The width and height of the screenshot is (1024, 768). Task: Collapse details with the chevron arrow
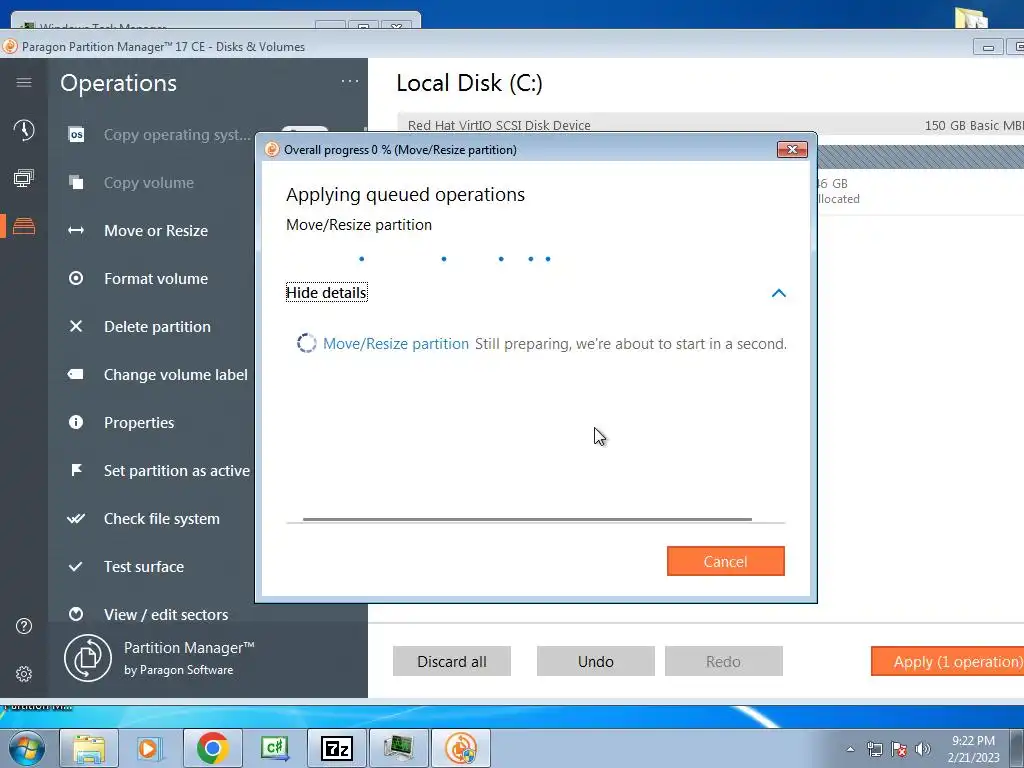pyautogui.click(x=778, y=293)
